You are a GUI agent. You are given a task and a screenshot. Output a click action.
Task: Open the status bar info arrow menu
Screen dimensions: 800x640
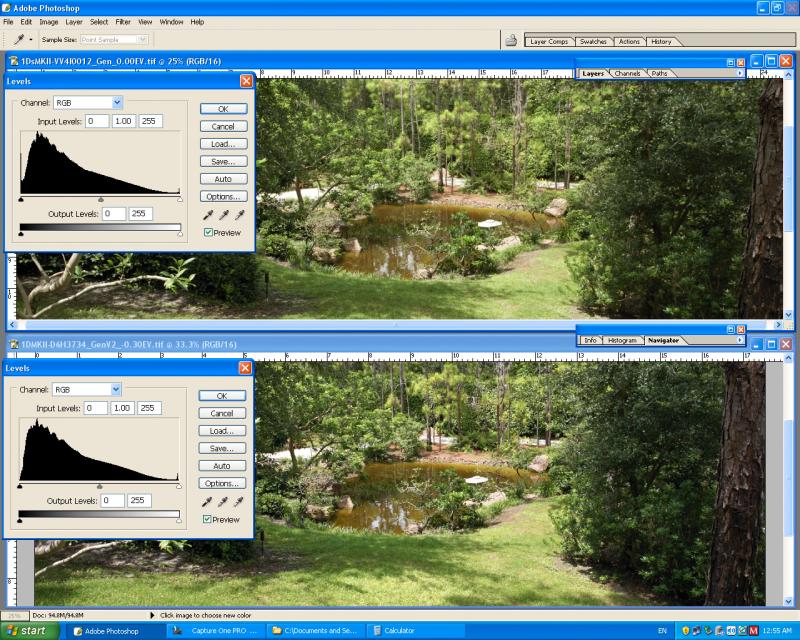pyautogui.click(x=152, y=616)
